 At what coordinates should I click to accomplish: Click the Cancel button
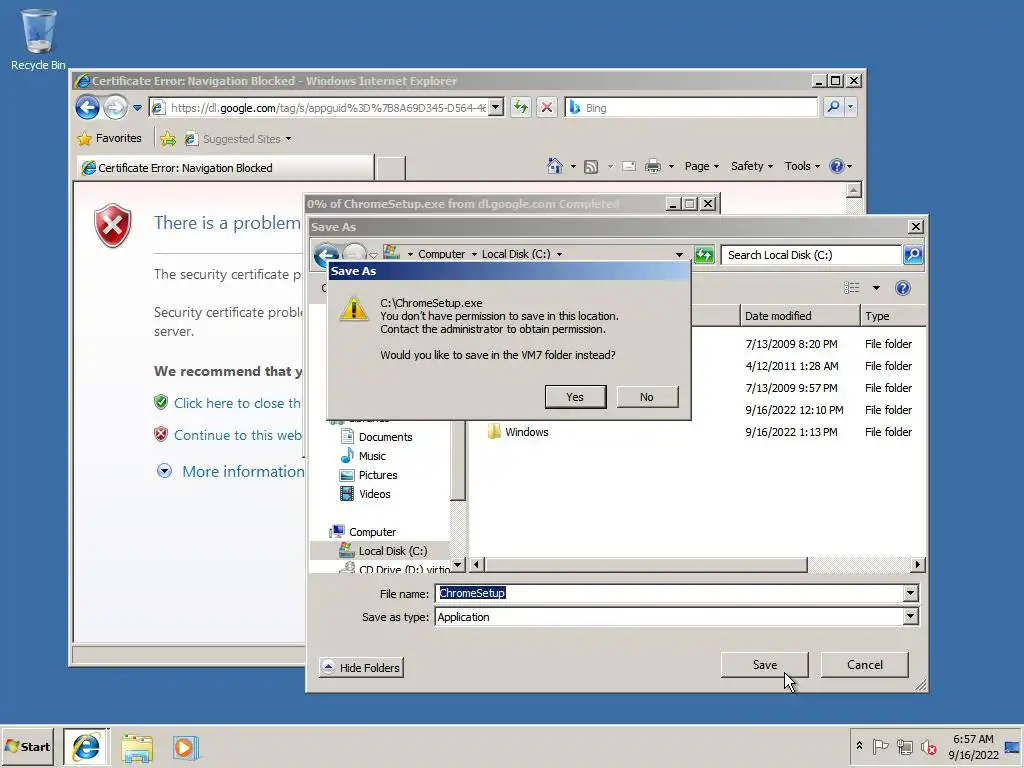(x=865, y=664)
